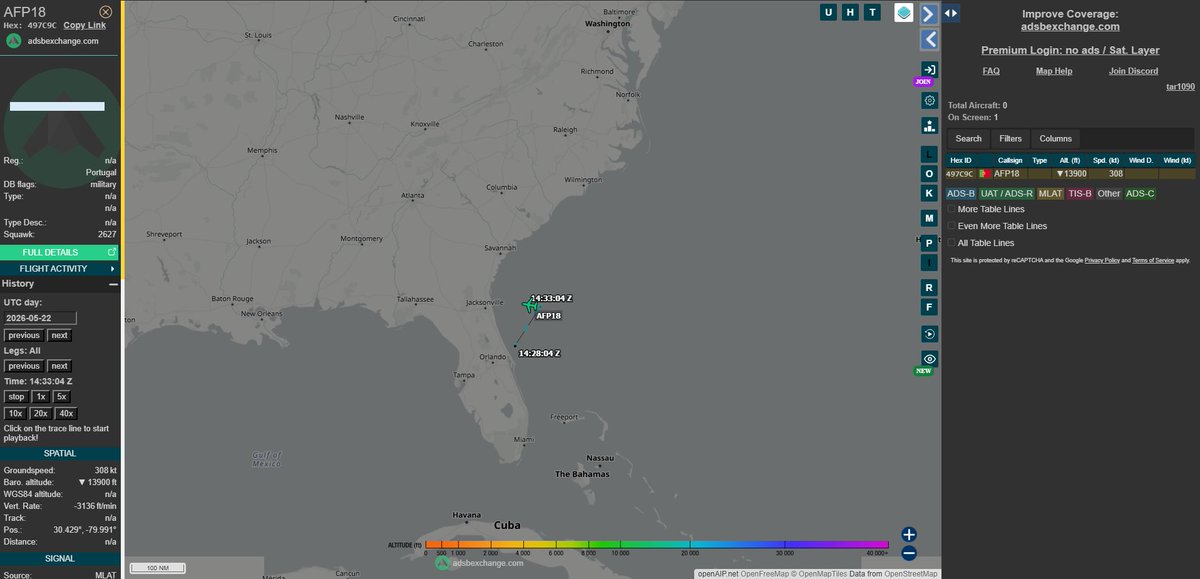The width and height of the screenshot is (1200, 579).
Task: Open the aircraft statistics icon
Action: tap(929, 126)
